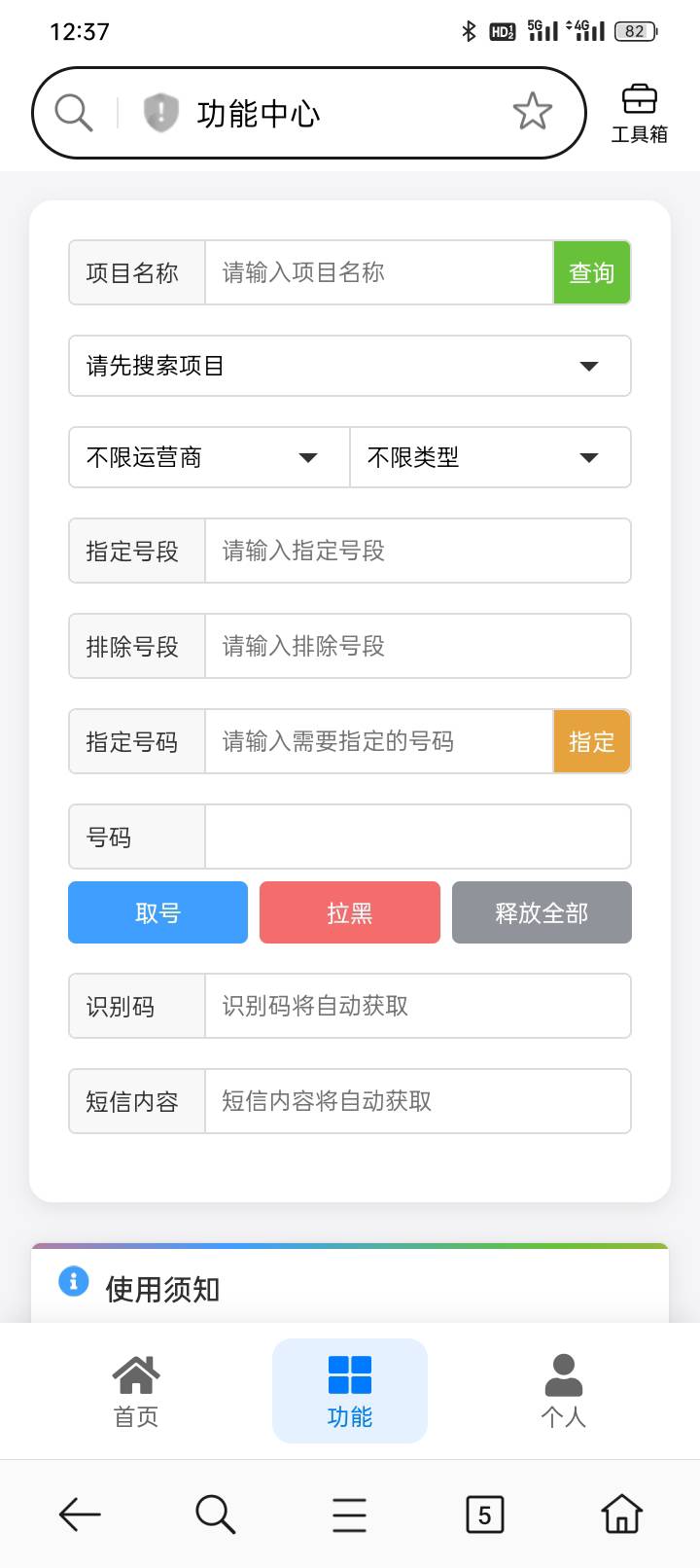700x1568 pixels.
Task: Open the 不限类型 type dropdown
Action: pyautogui.click(x=490, y=457)
